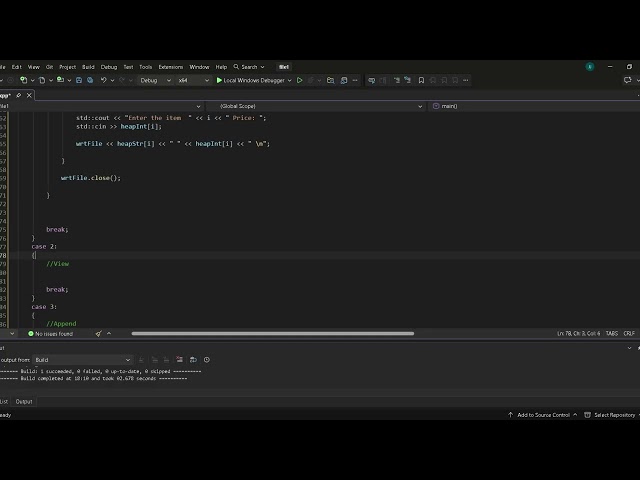Open the first toolbar overflow ellipsis
Screen dimensions: 640x480
pos(355,80)
